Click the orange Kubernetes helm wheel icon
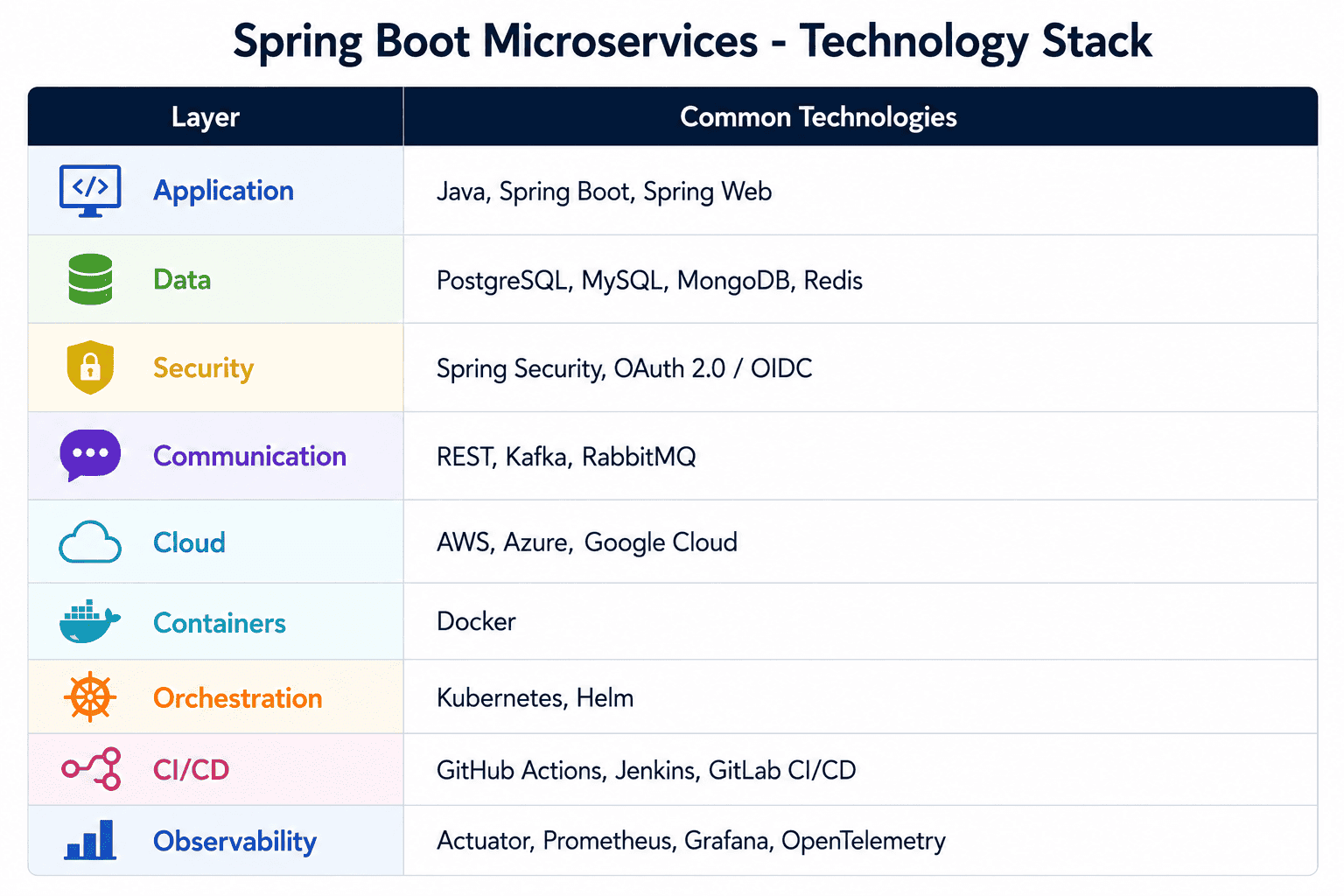The height and width of the screenshot is (896, 1344). tap(90, 697)
